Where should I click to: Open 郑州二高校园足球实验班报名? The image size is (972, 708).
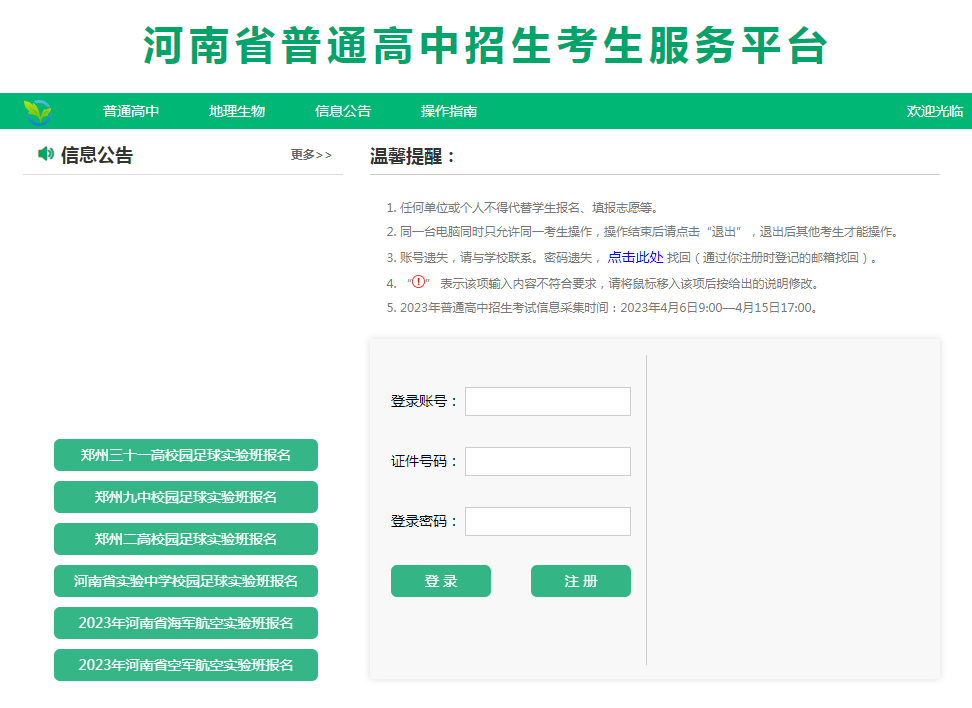coord(185,539)
